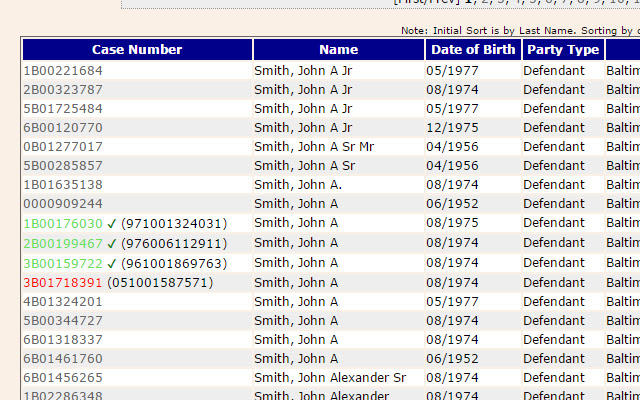Screen dimensions: 640x400
Task: Open case 1B01635138
Action: 63,185
